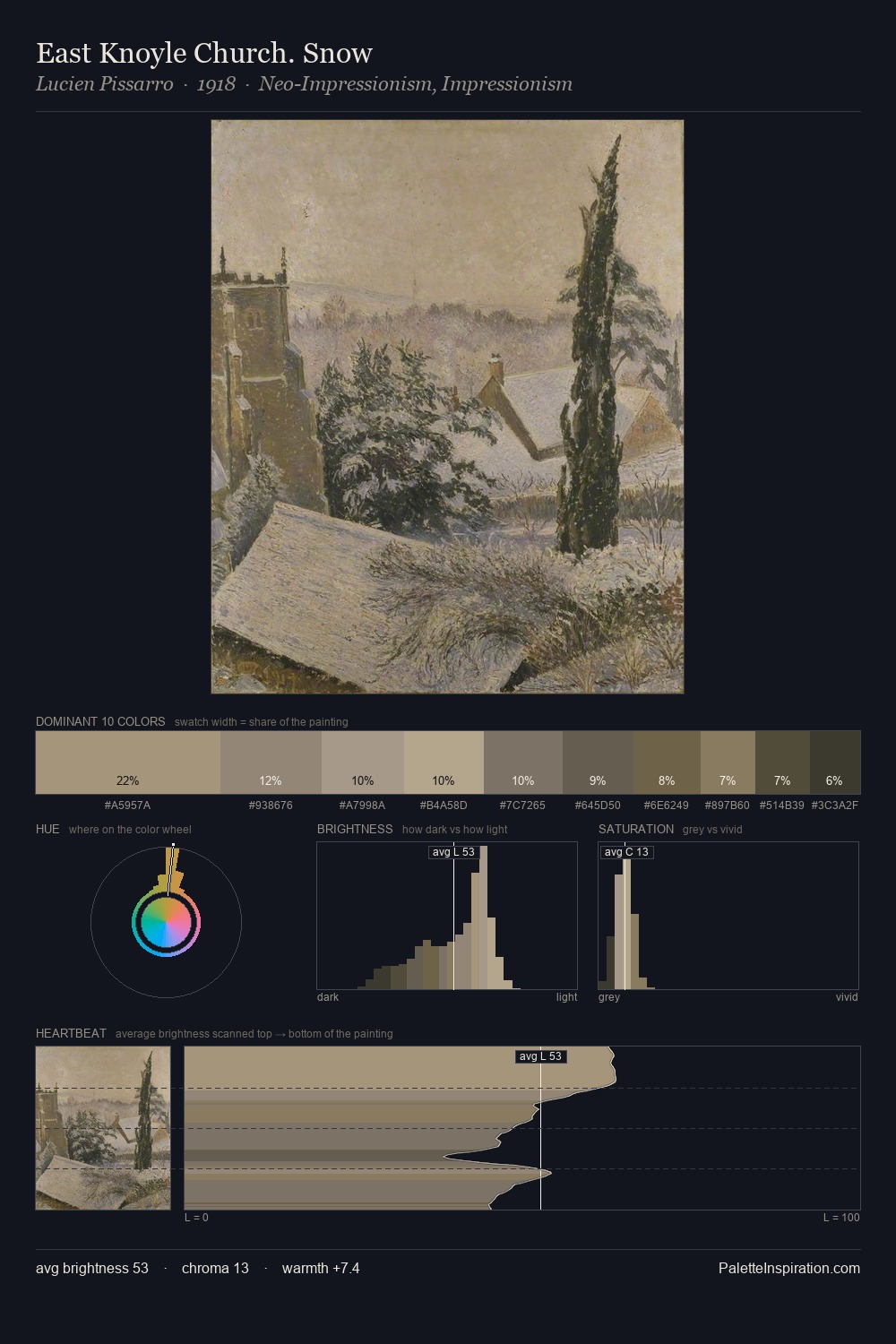Click the L = 100 axis label
This screenshot has height=1344, width=896.
tap(841, 1218)
